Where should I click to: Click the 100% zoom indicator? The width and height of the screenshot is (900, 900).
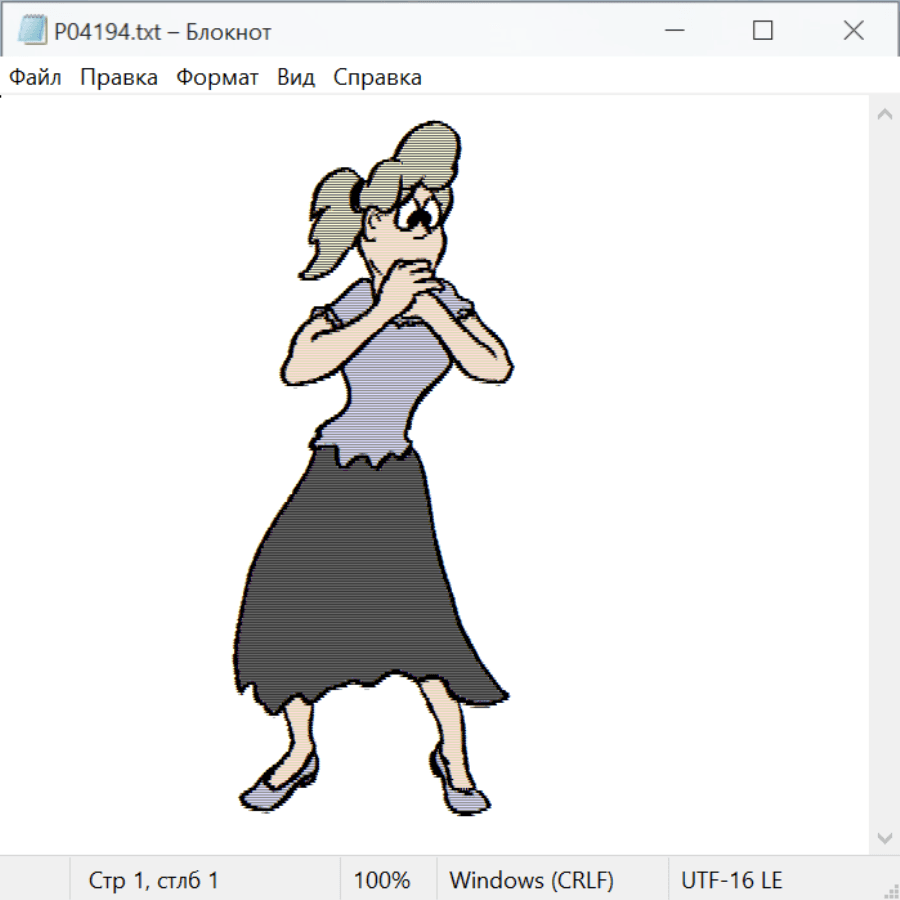382,880
